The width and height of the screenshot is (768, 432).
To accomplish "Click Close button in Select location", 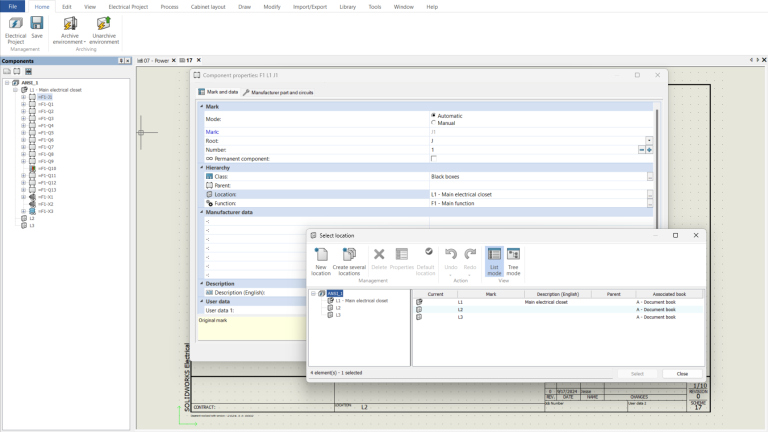I will coord(682,373).
